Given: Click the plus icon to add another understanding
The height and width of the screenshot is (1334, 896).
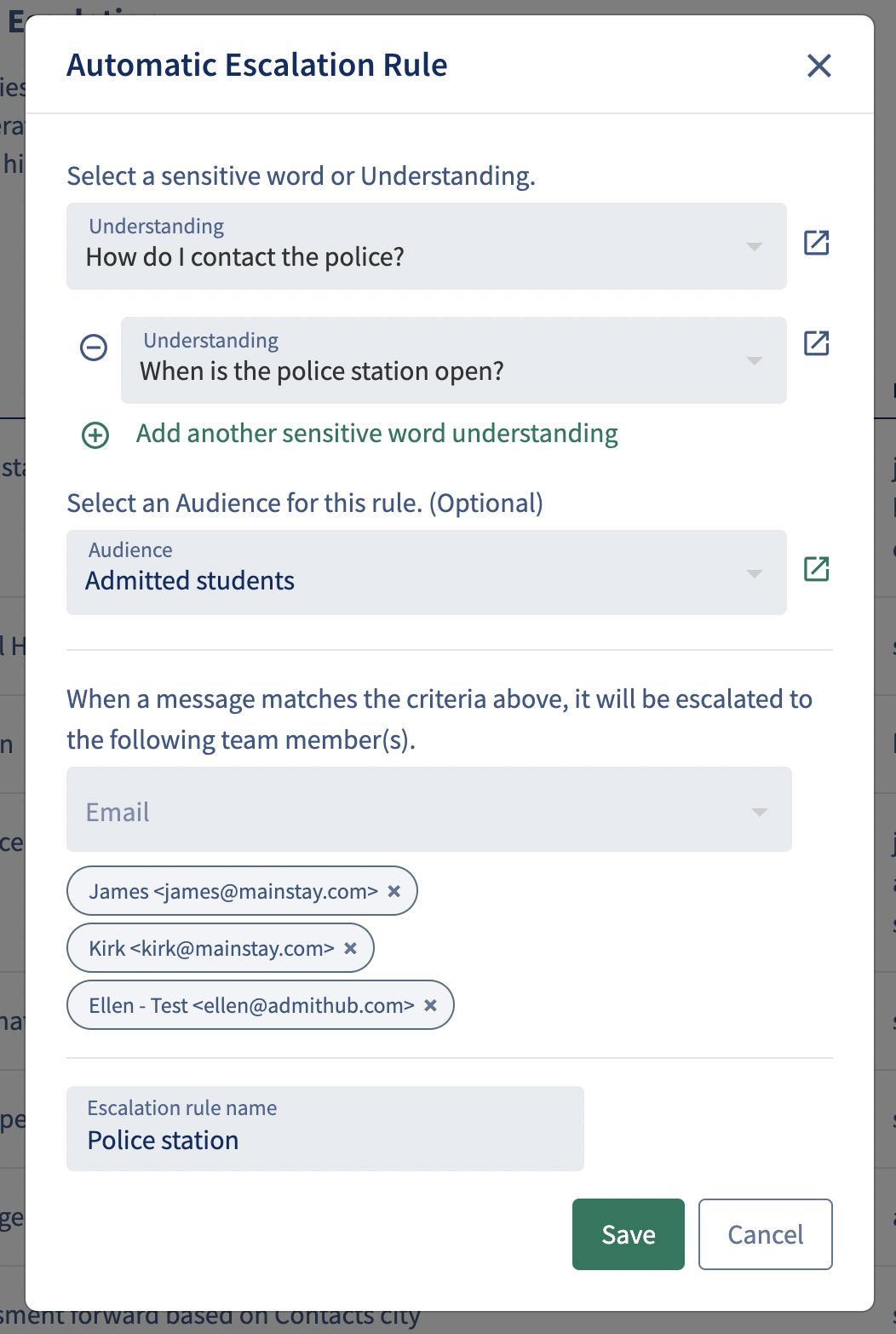Looking at the screenshot, I should 95,435.
